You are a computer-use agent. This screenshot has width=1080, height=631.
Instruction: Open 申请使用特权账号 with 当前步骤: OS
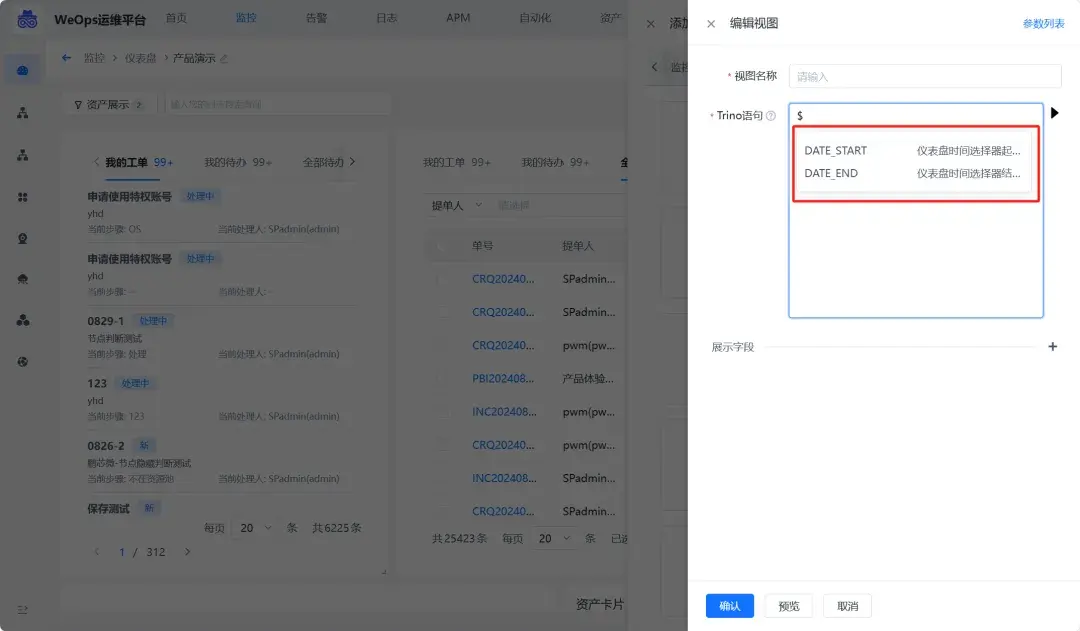click(x=129, y=196)
